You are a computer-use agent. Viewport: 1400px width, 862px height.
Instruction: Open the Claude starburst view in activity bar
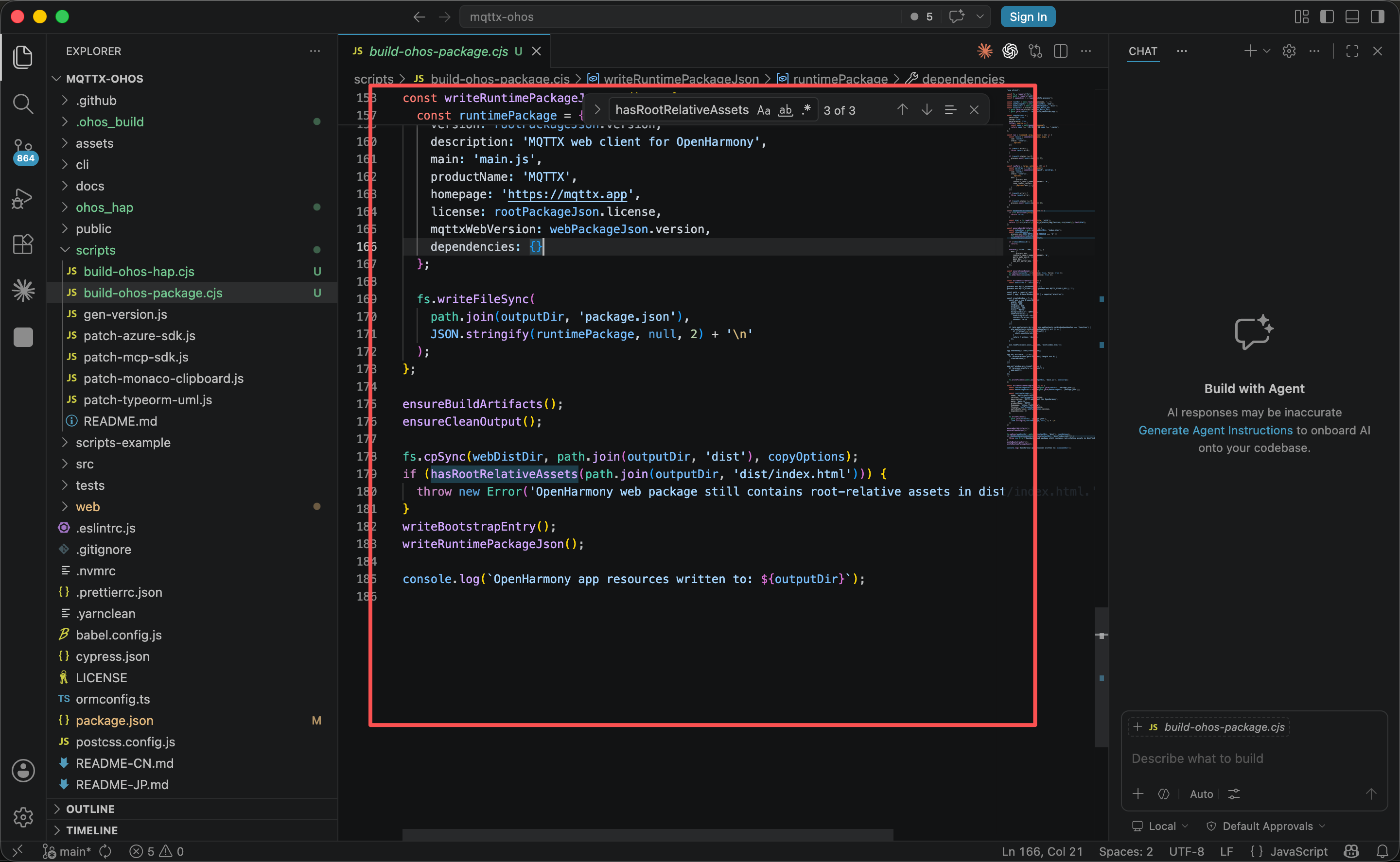coord(23,291)
